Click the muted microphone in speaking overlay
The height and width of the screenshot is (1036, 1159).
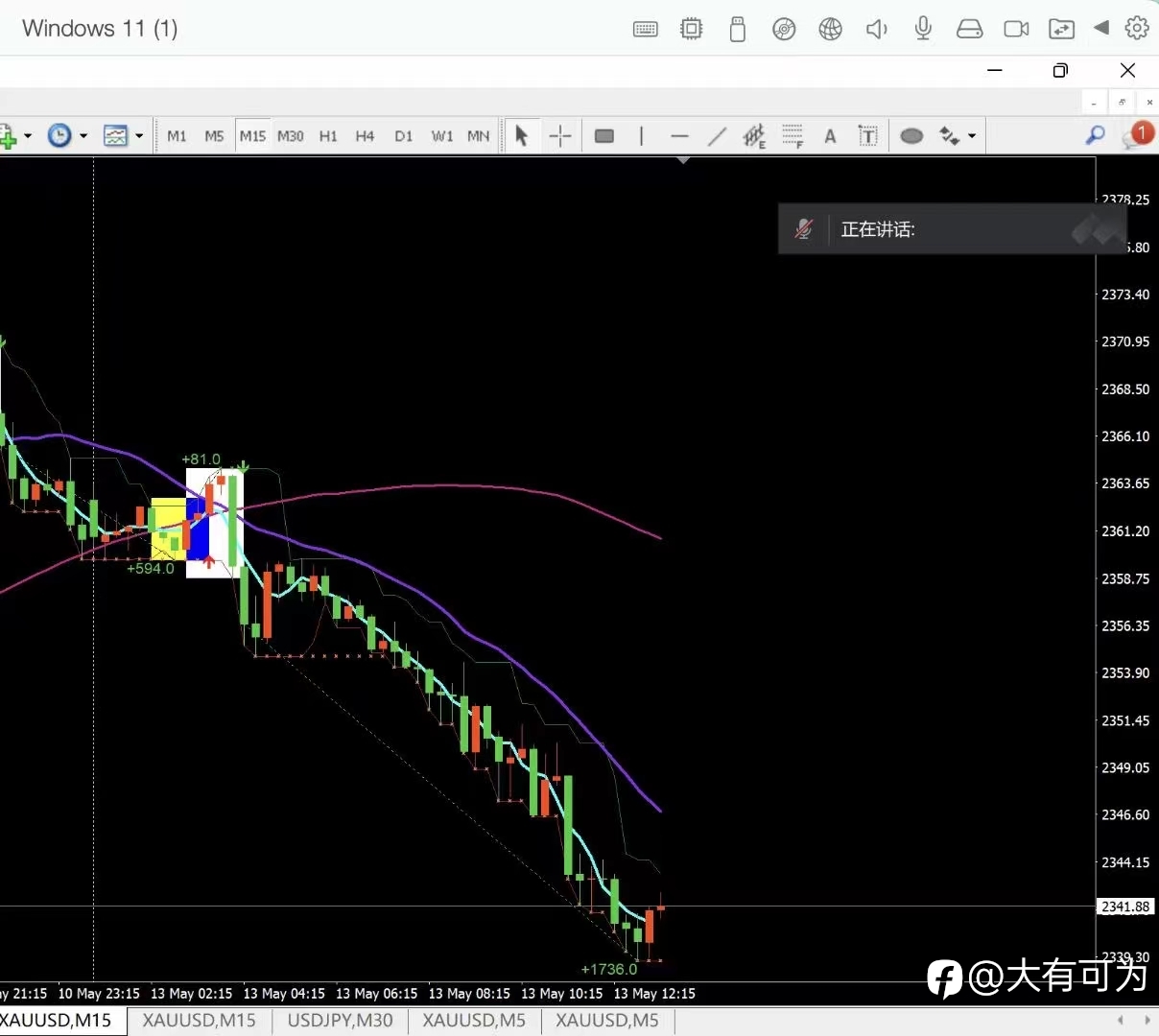[803, 229]
